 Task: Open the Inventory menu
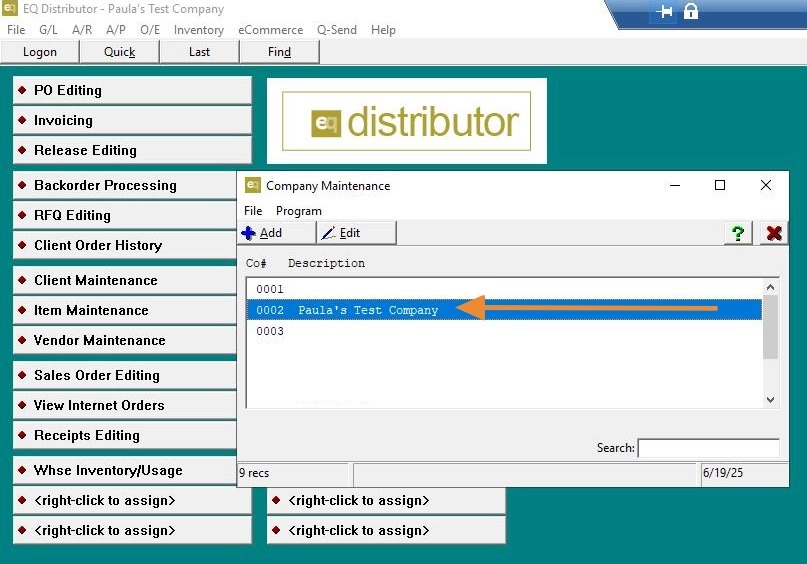pos(199,30)
